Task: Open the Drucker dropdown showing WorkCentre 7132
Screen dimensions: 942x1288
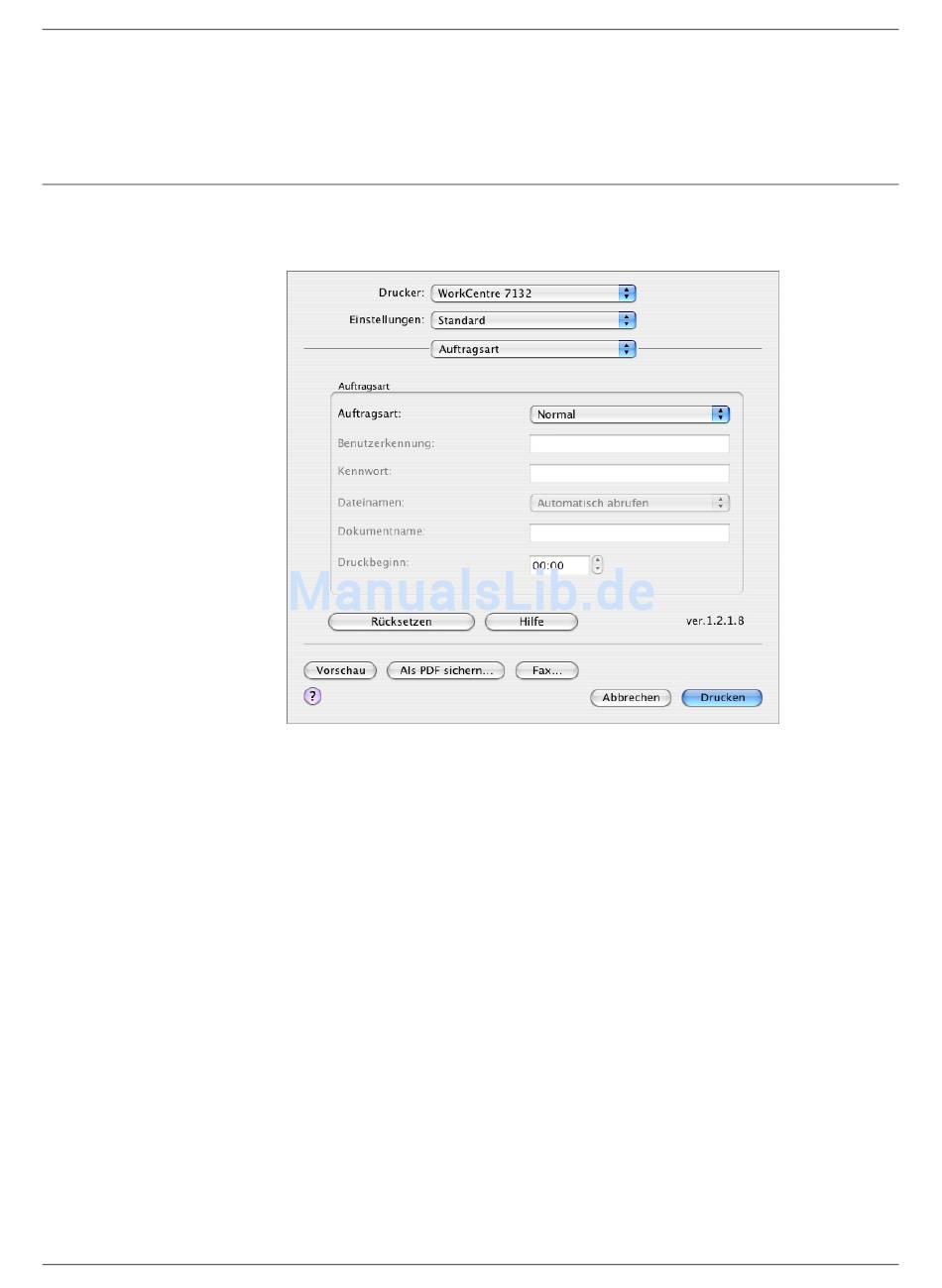Action: [533, 293]
